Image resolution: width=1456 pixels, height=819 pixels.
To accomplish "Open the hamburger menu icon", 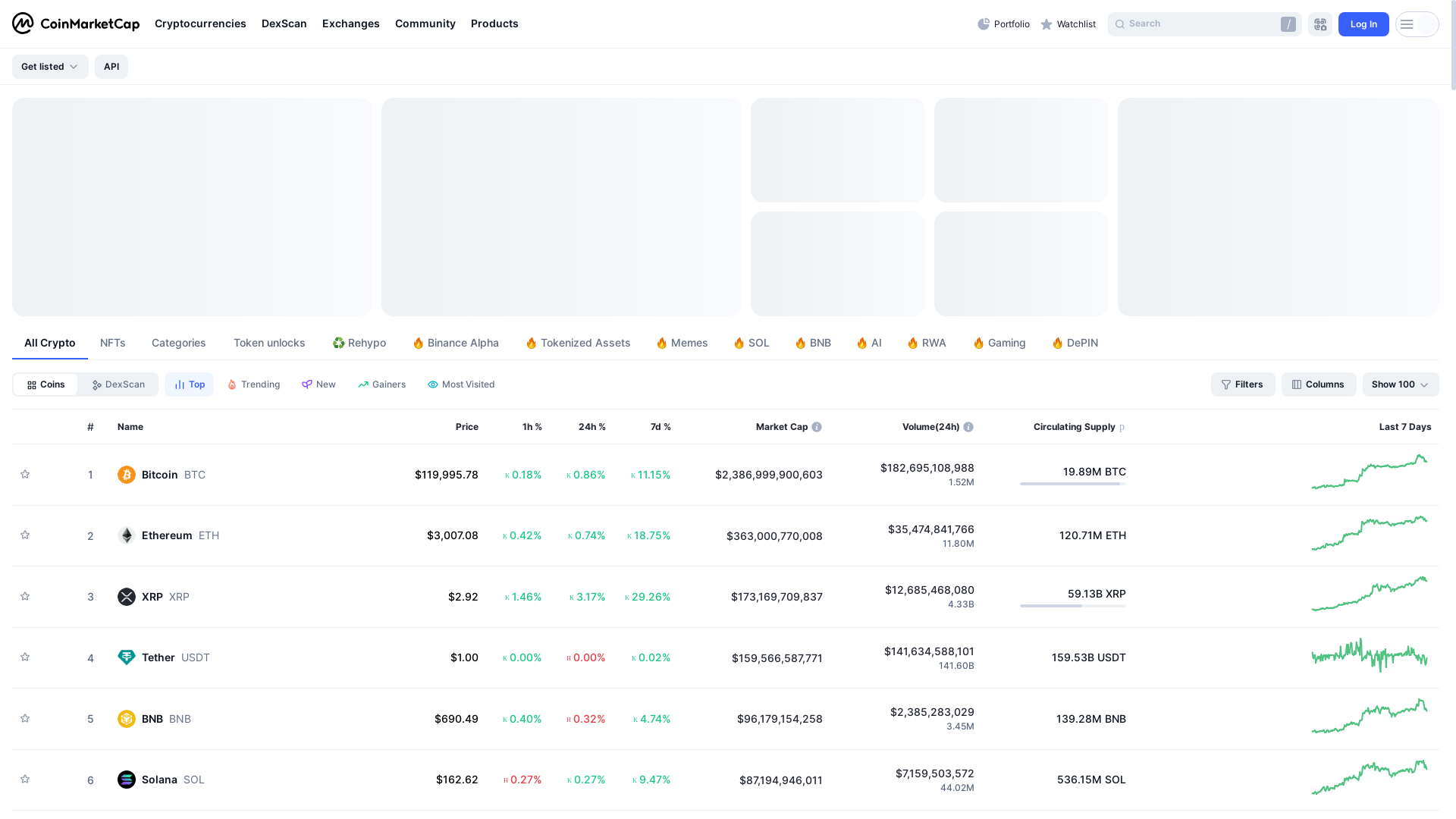I will pos(1407,24).
